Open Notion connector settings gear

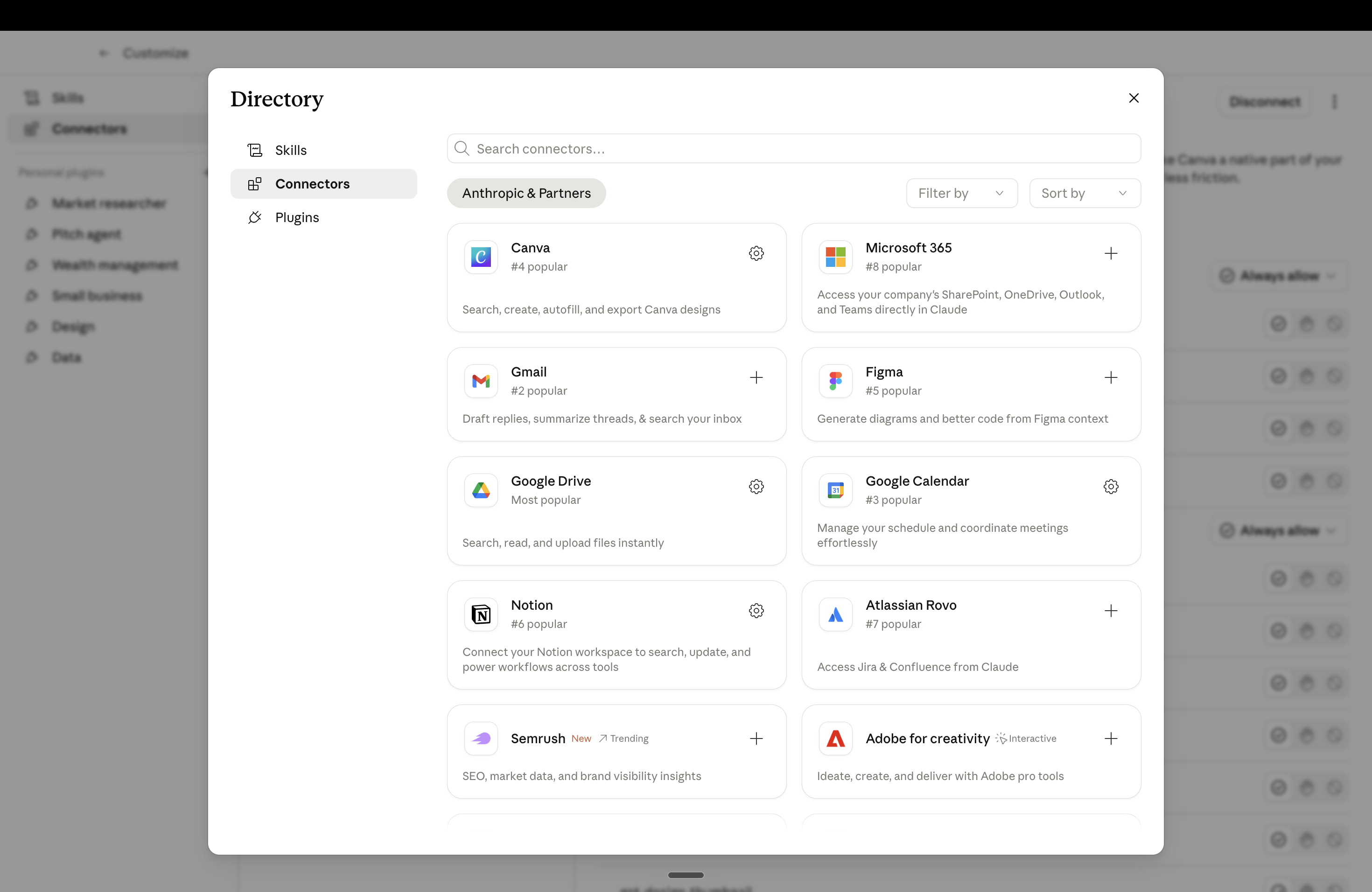pos(756,611)
